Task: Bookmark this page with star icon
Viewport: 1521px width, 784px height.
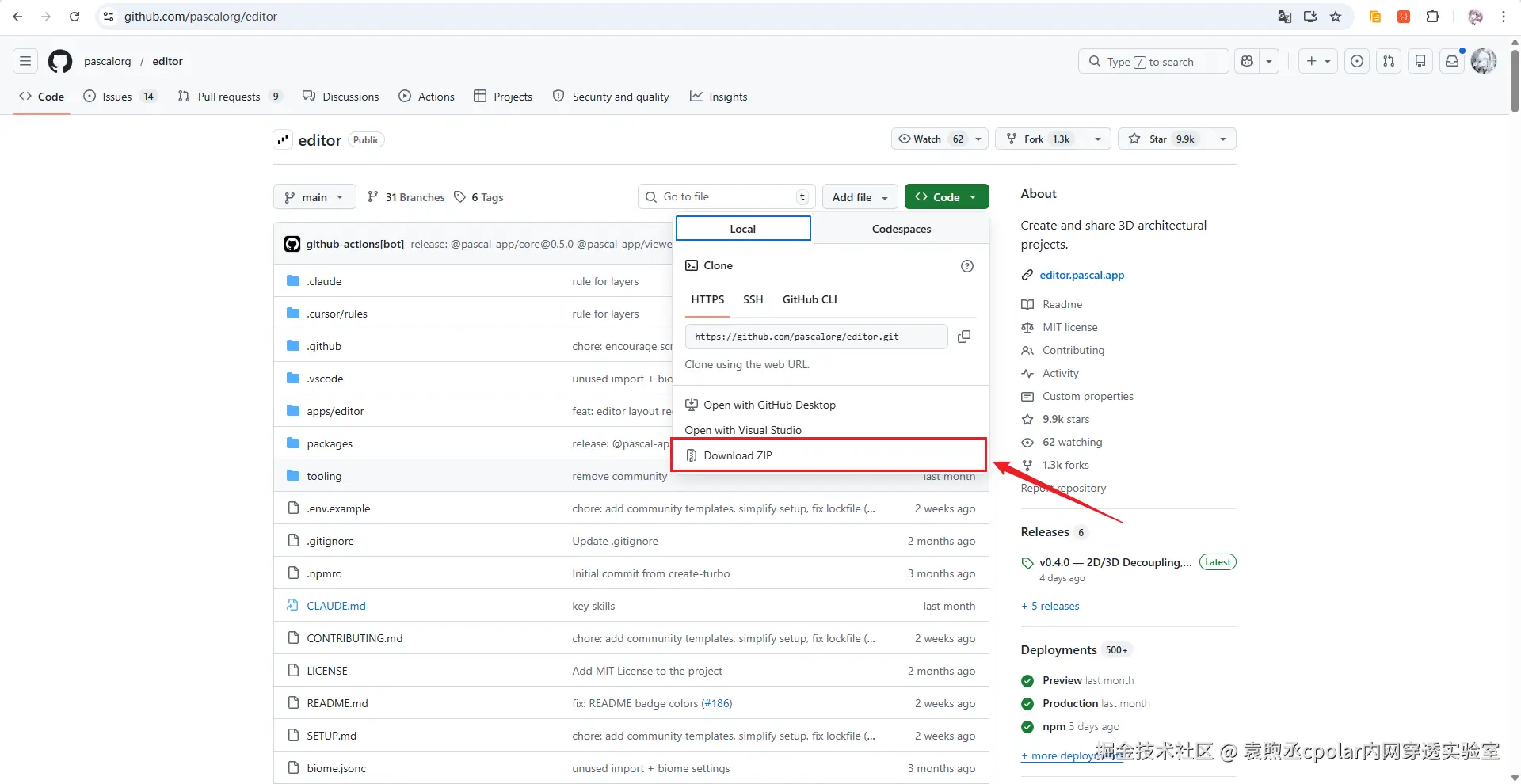Action: 1336,17
